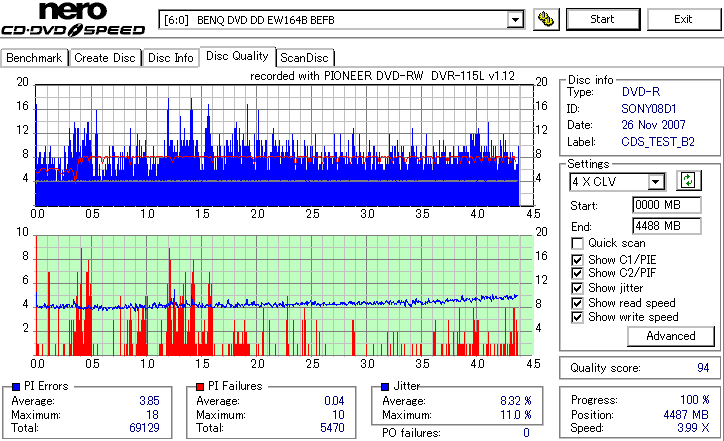724x441 pixels.
Task: Click the Start button
Action: pos(603,19)
